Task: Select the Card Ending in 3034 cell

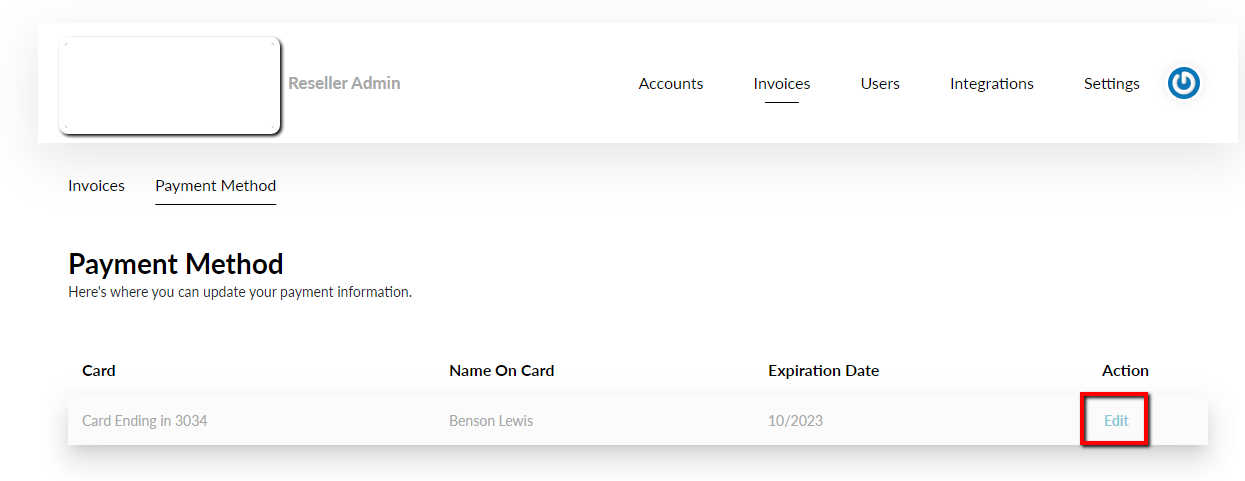Action: [x=145, y=421]
